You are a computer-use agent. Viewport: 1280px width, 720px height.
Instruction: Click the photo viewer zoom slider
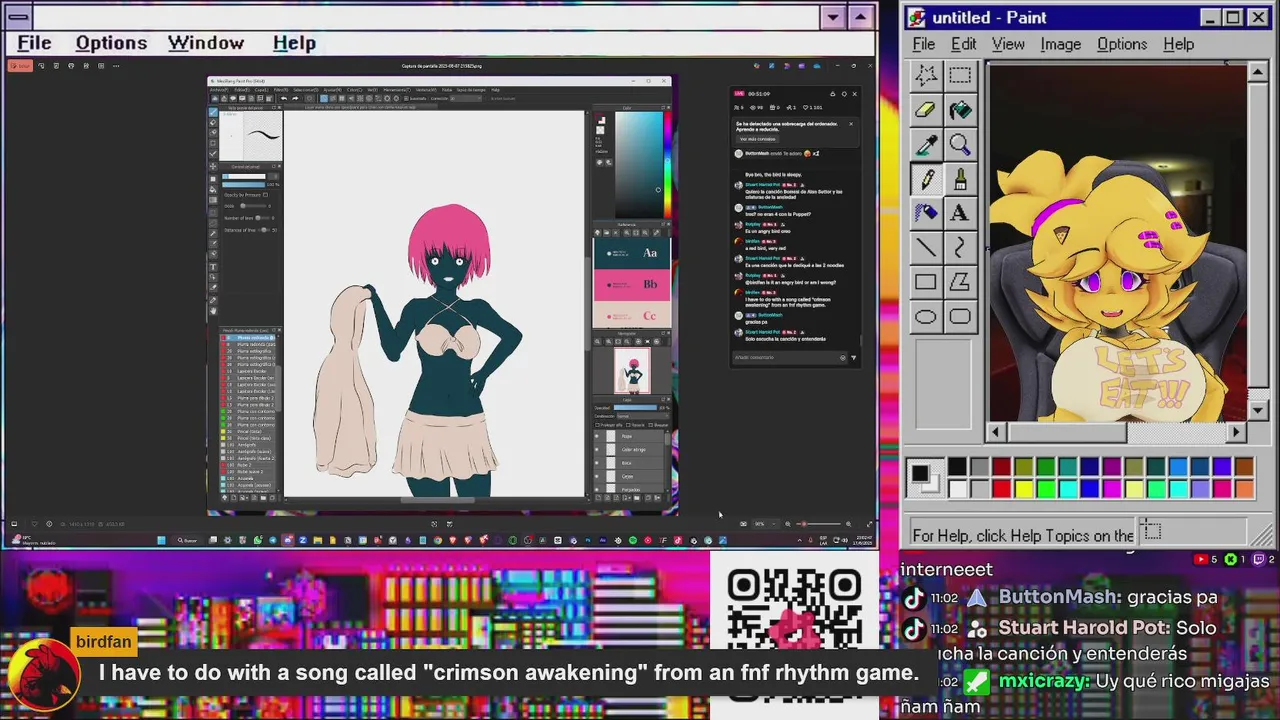(820, 523)
